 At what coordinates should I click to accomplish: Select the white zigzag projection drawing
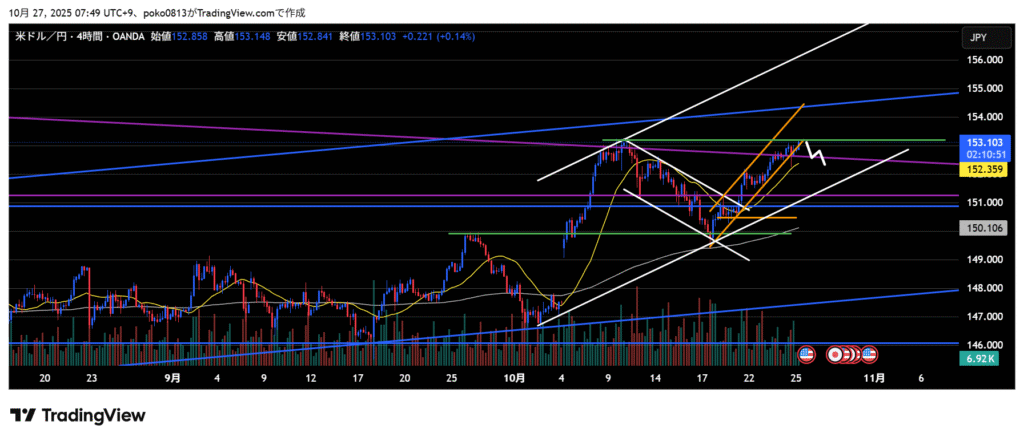click(x=815, y=153)
